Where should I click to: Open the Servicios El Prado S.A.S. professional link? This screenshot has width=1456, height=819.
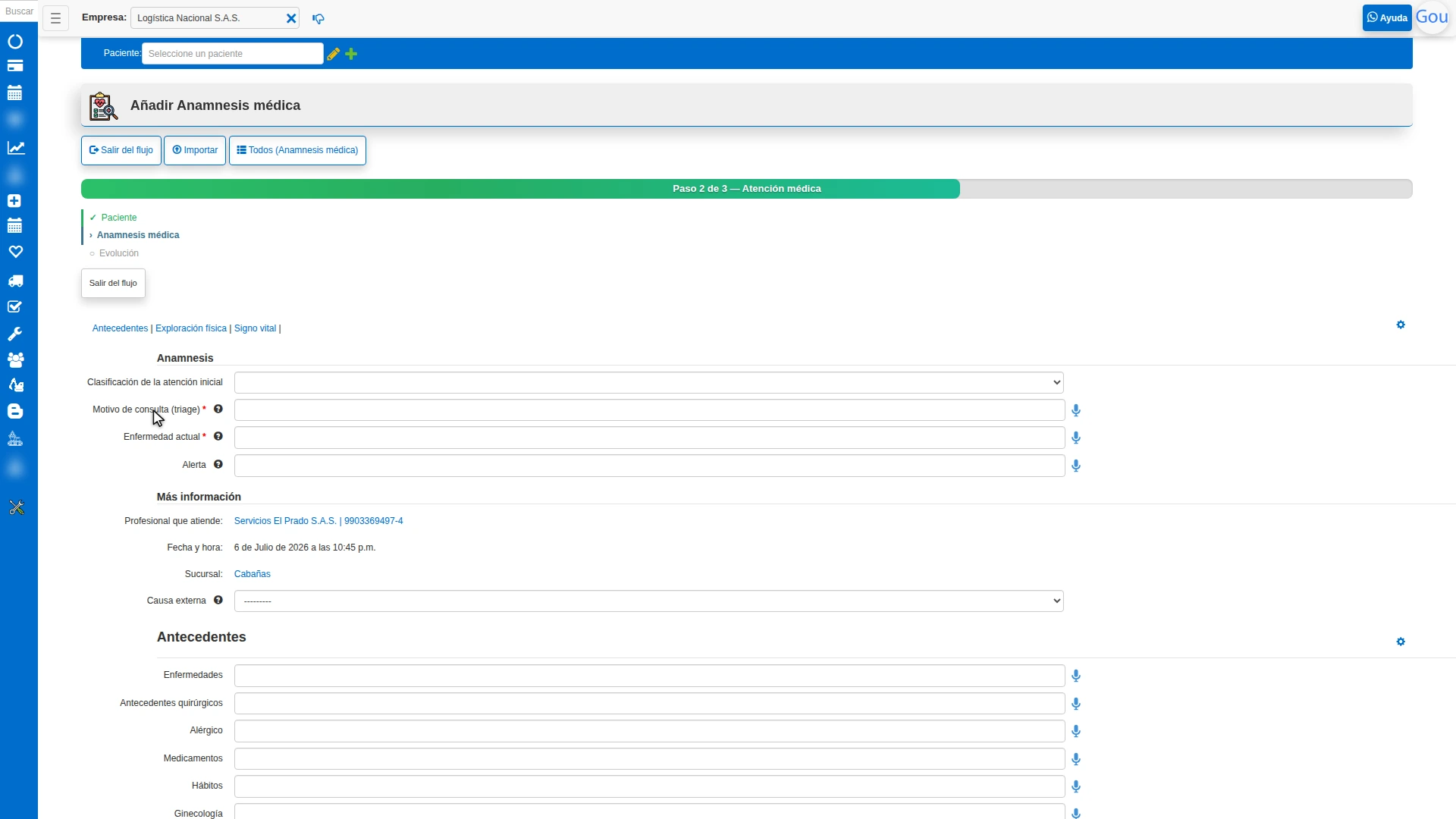tap(318, 521)
